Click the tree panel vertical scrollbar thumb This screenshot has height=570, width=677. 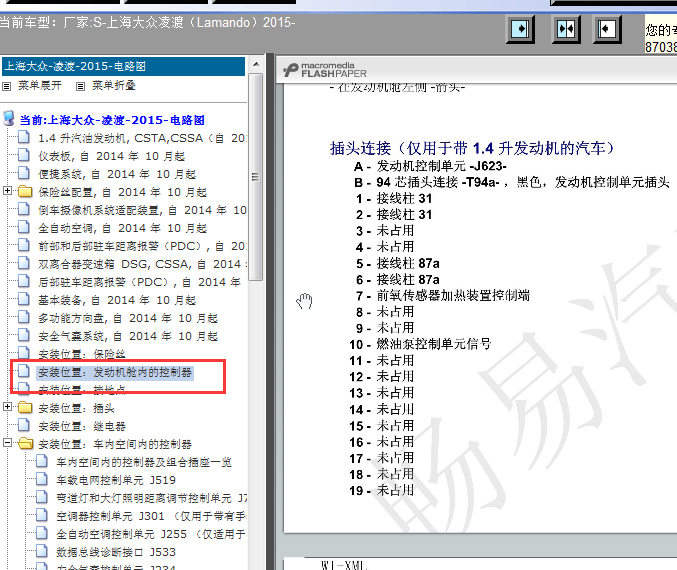(x=256, y=177)
